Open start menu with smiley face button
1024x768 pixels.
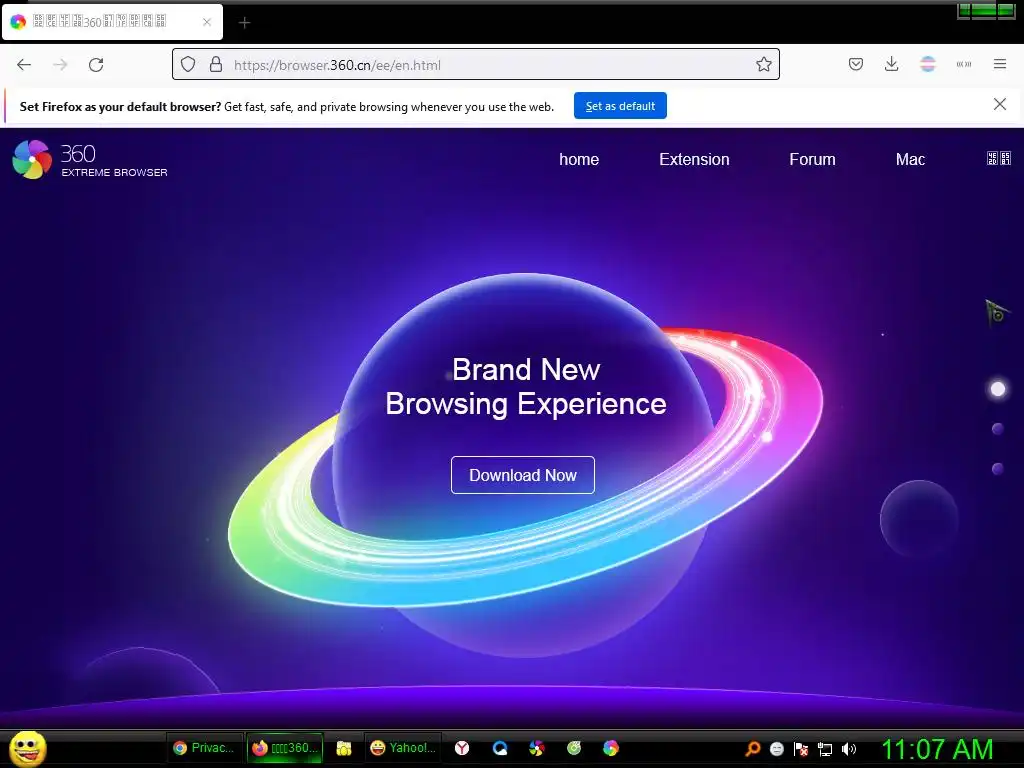28,748
